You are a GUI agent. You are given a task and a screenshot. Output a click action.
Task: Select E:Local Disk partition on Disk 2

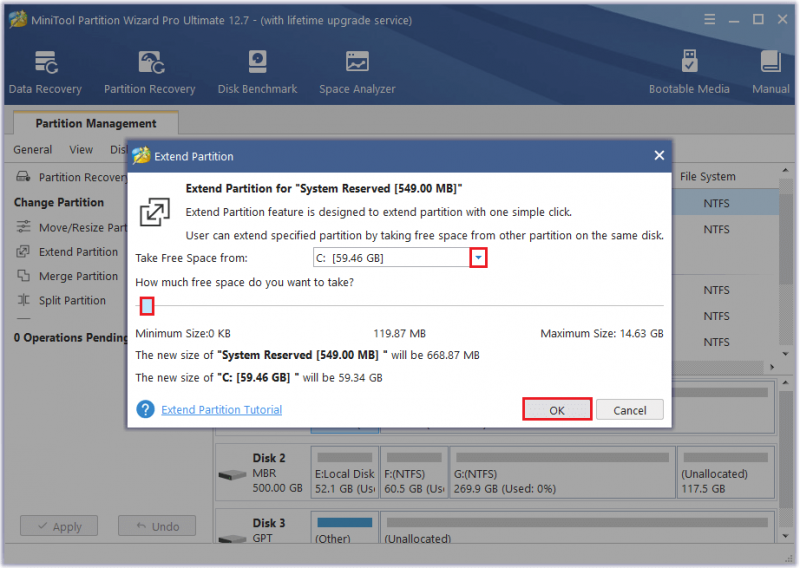click(345, 473)
